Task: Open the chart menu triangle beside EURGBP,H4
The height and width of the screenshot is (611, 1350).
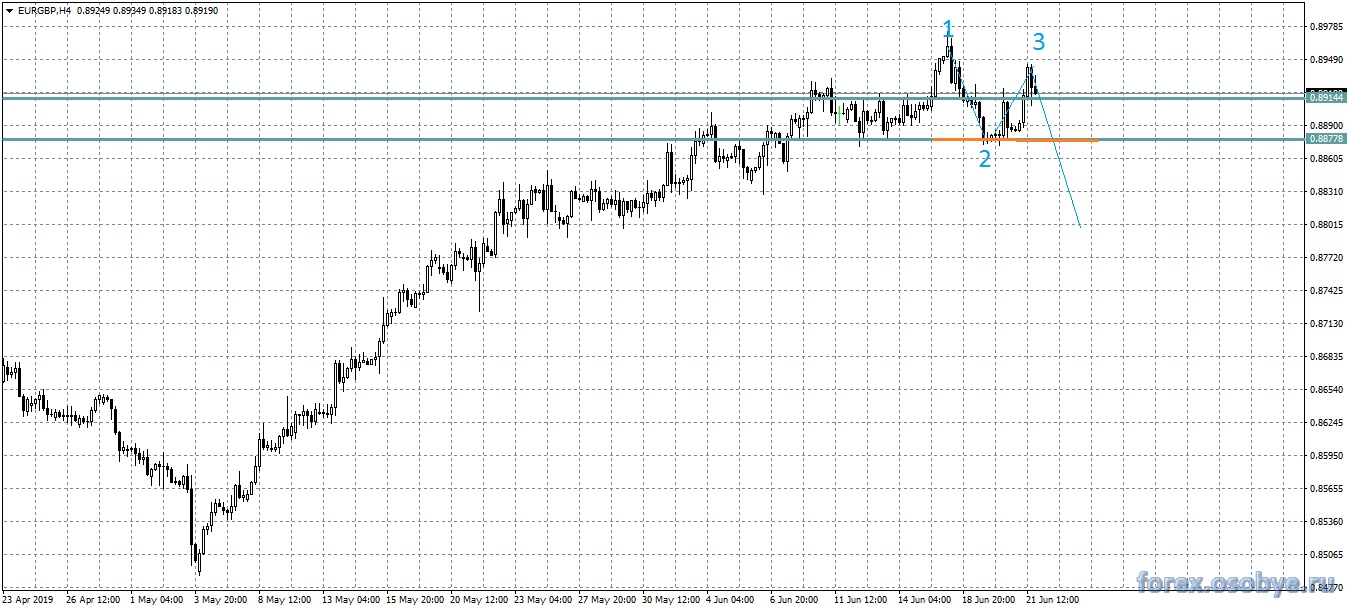Action: [9, 10]
